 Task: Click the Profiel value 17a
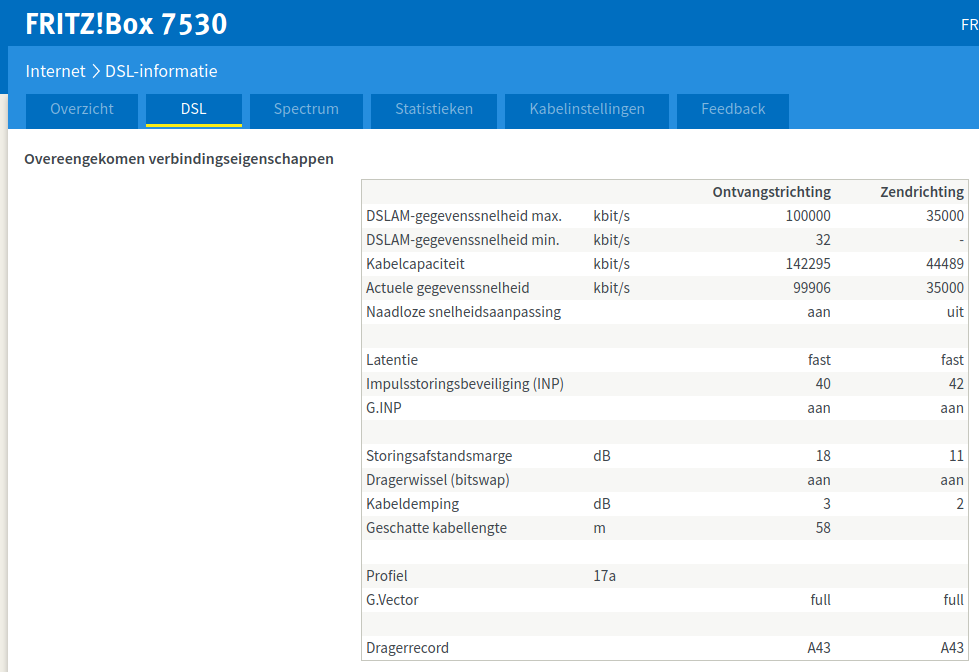(x=604, y=576)
